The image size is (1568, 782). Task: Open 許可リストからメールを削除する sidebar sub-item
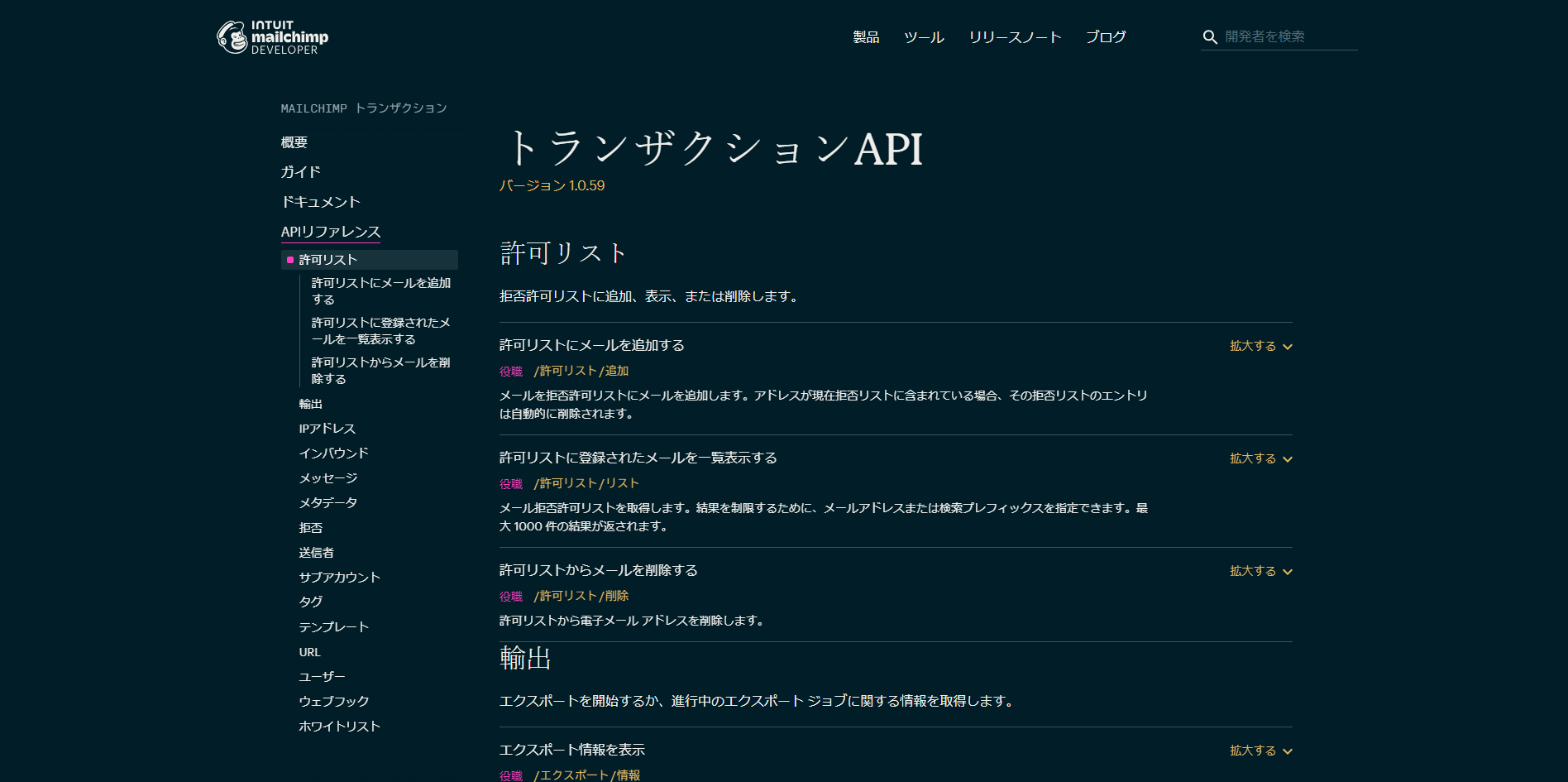point(381,371)
